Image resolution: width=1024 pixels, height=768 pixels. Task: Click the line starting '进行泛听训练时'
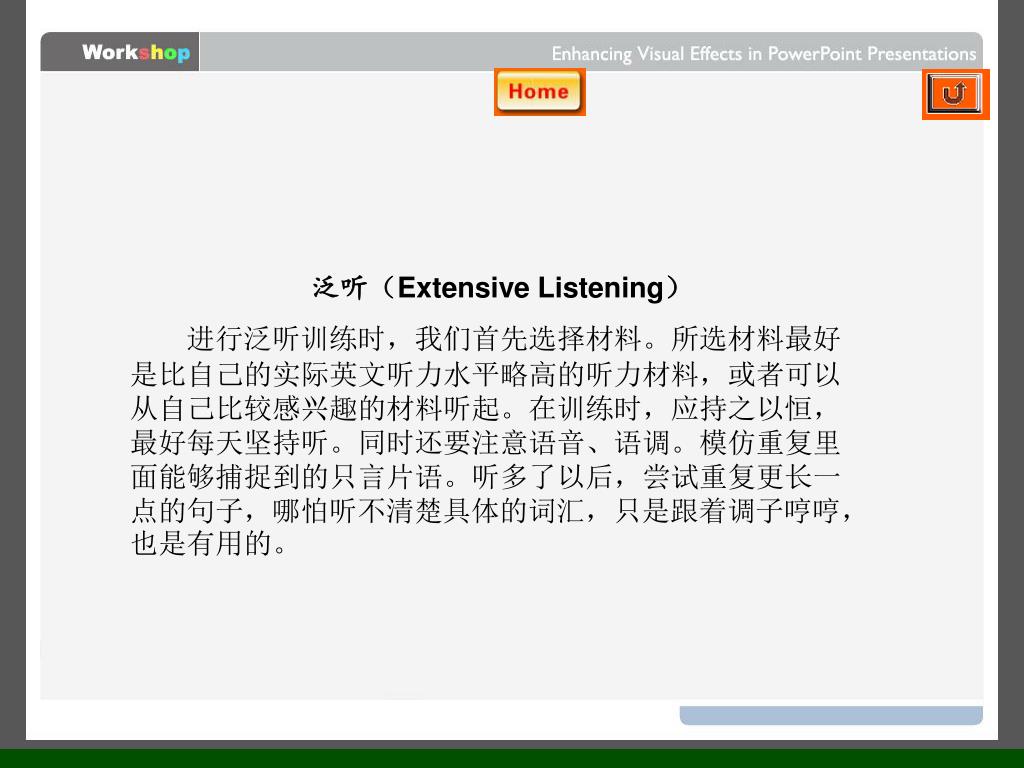coord(513,339)
